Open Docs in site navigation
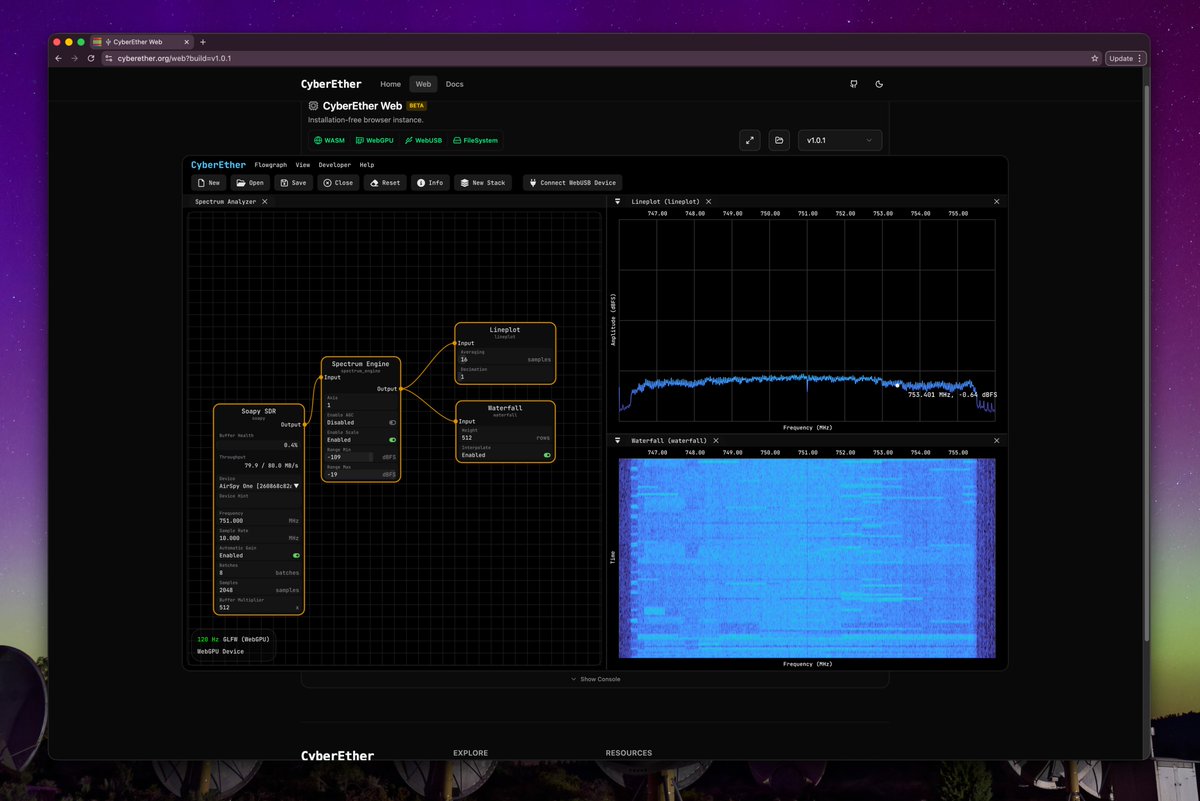The image size is (1200, 801). 455,84
